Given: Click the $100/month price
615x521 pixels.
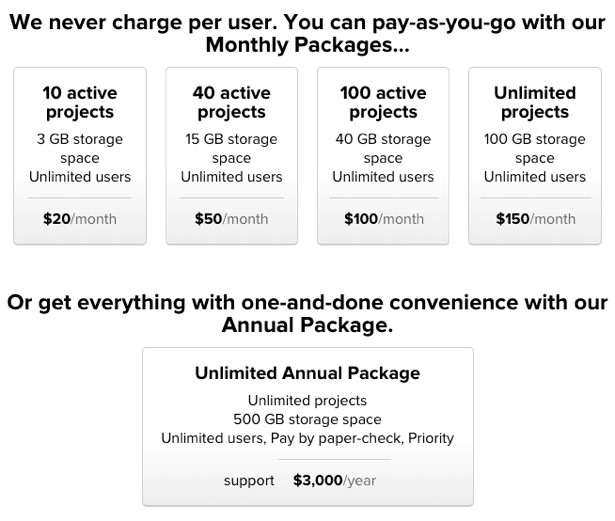Looking at the screenshot, I should (x=383, y=219).
